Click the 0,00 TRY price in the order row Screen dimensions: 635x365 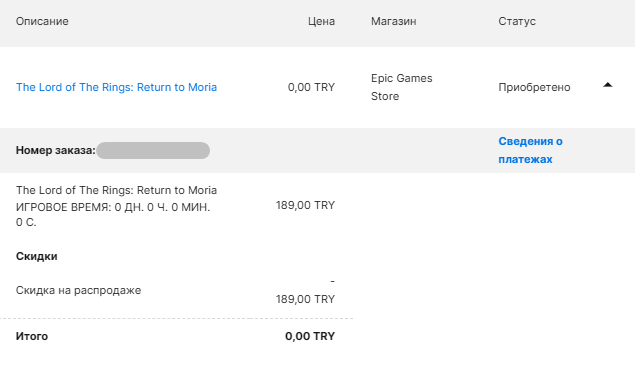(x=311, y=87)
